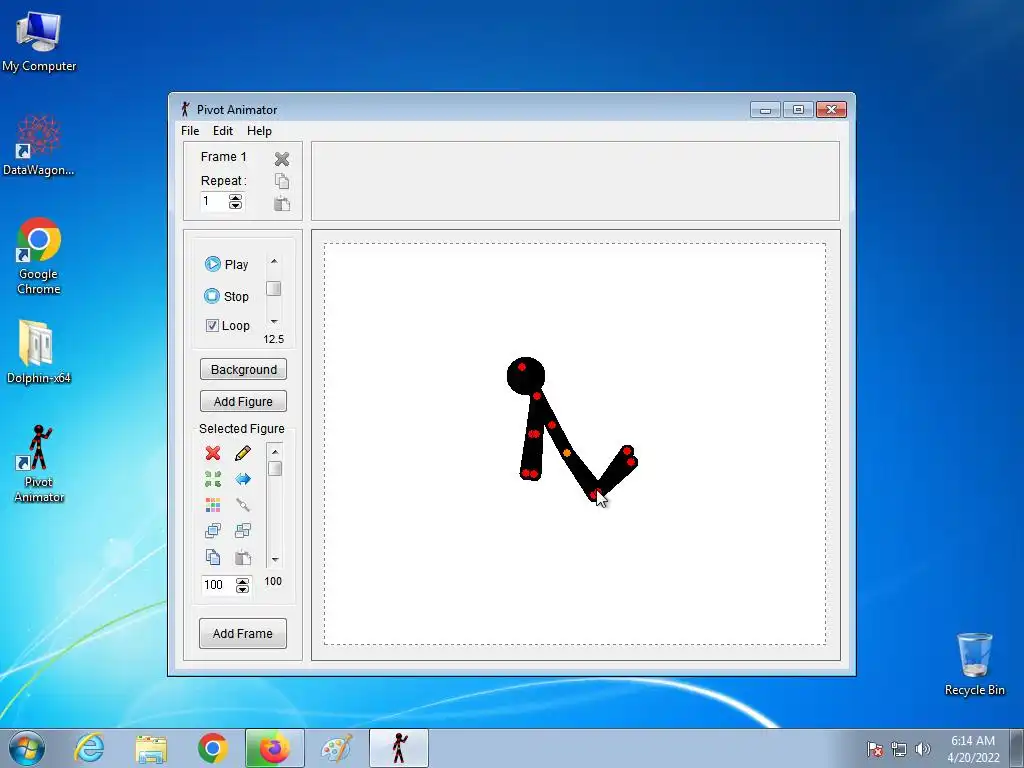Click the speed scrollbar down arrow
This screenshot has width=1024, height=768.
click(x=274, y=321)
